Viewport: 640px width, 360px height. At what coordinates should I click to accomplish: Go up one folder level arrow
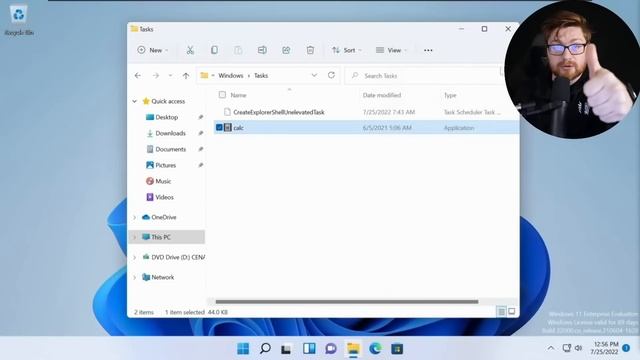[186, 76]
